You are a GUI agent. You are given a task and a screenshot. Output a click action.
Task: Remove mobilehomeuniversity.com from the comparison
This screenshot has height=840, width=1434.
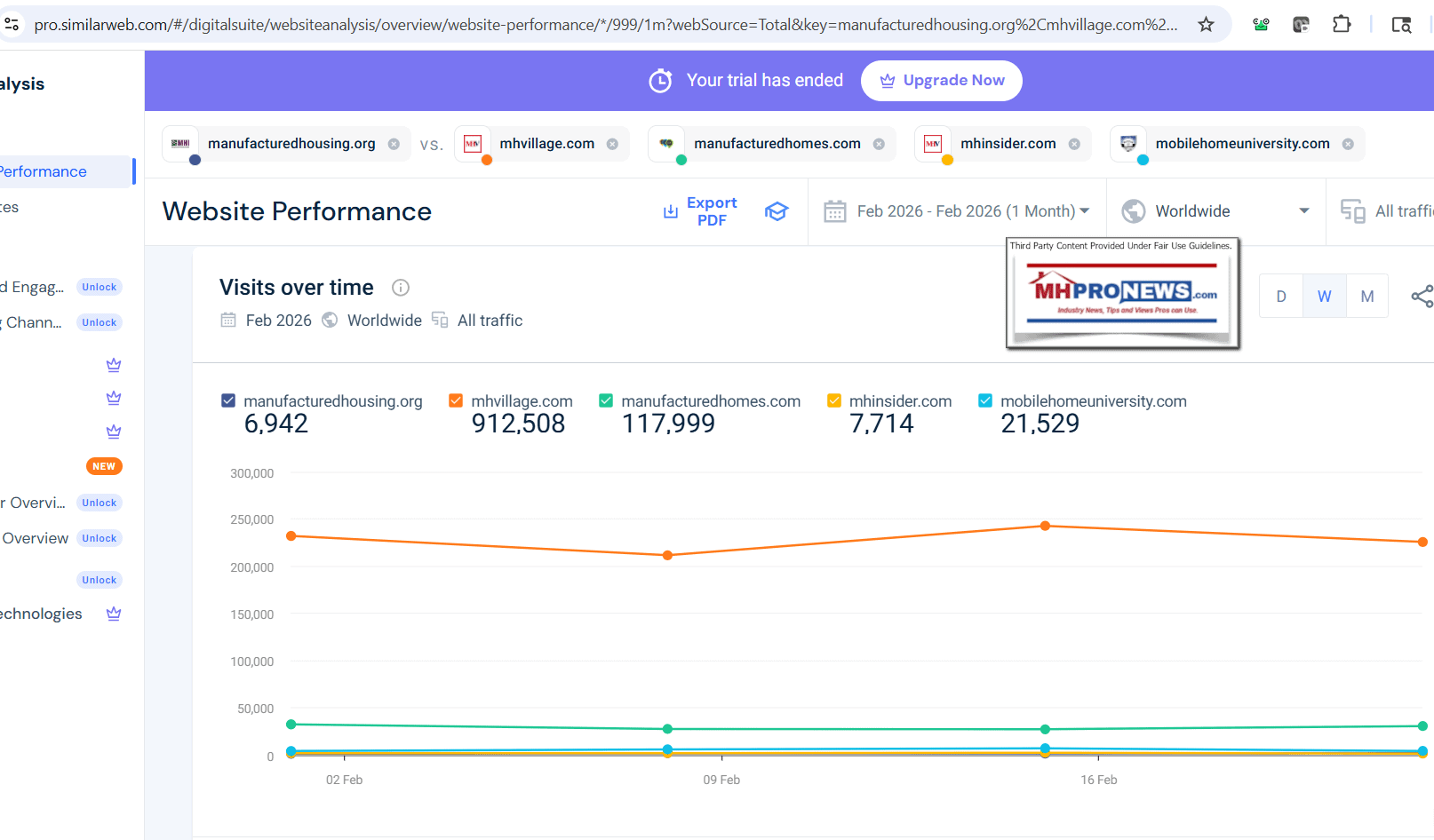tap(1348, 144)
